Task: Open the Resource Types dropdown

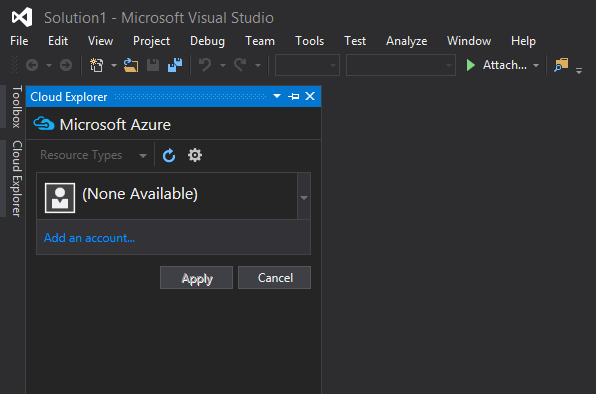Action: coord(93,155)
